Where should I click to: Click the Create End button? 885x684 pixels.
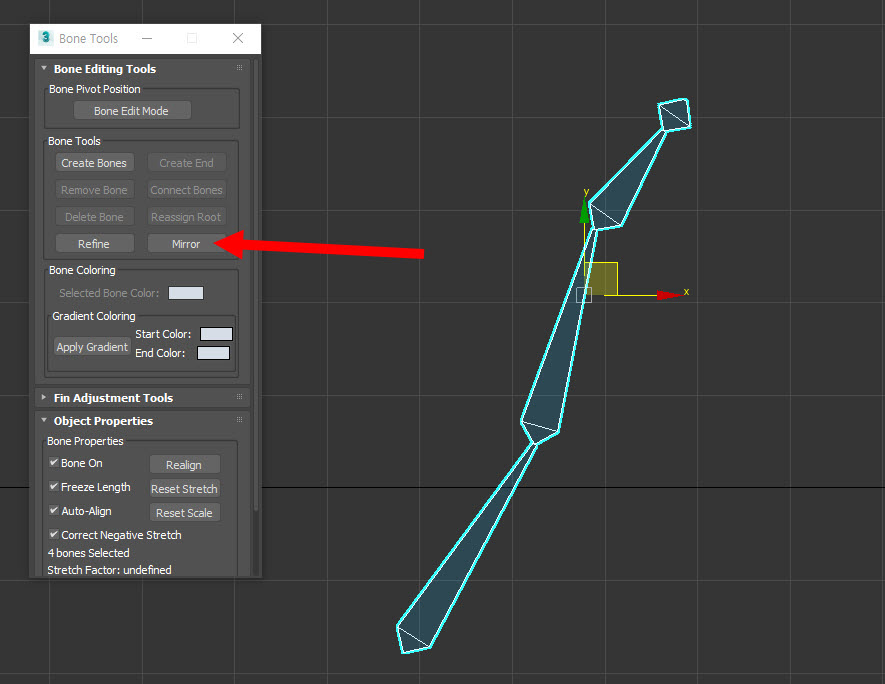[186, 163]
